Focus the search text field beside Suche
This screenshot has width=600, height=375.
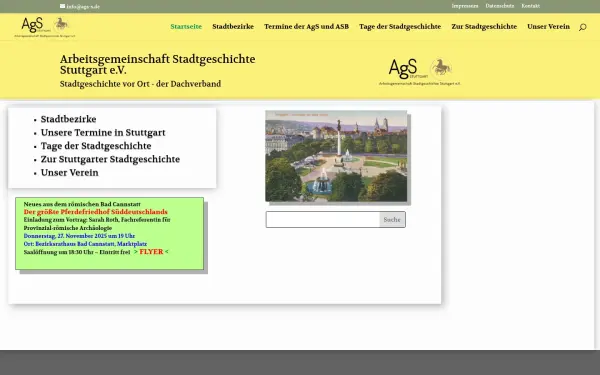[x=323, y=220]
